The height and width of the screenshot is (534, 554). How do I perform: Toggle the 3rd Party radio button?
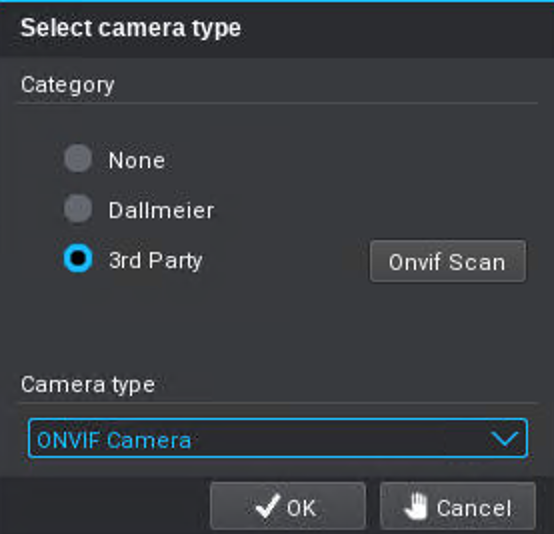(78, 258)
